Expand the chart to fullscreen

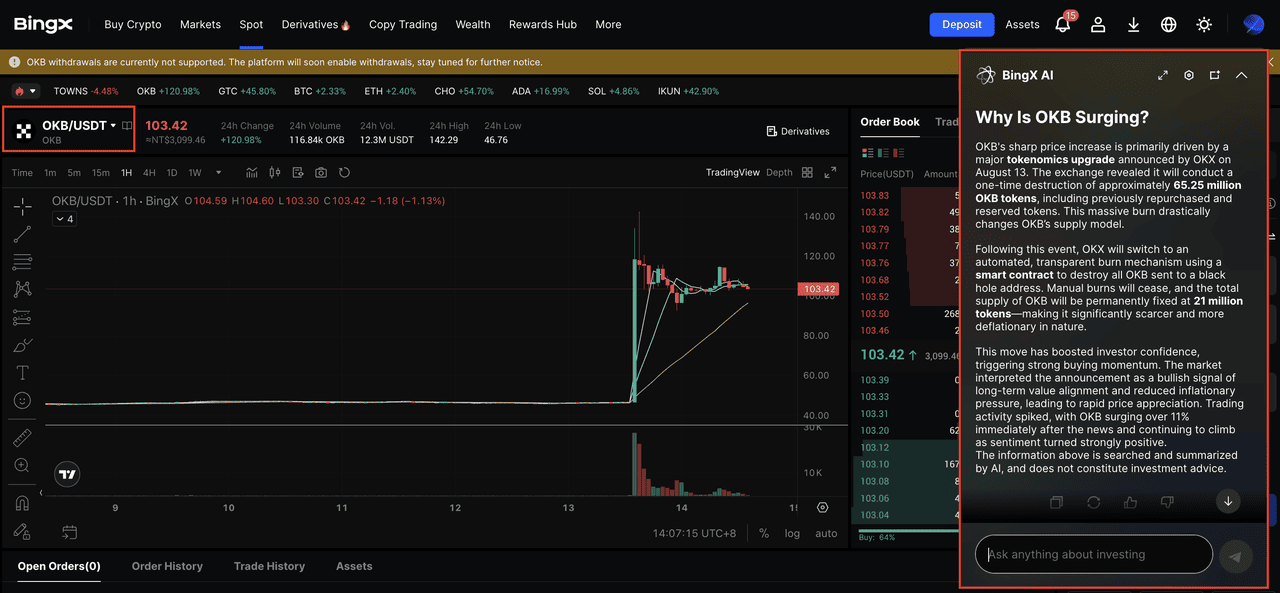coord(830,173)
